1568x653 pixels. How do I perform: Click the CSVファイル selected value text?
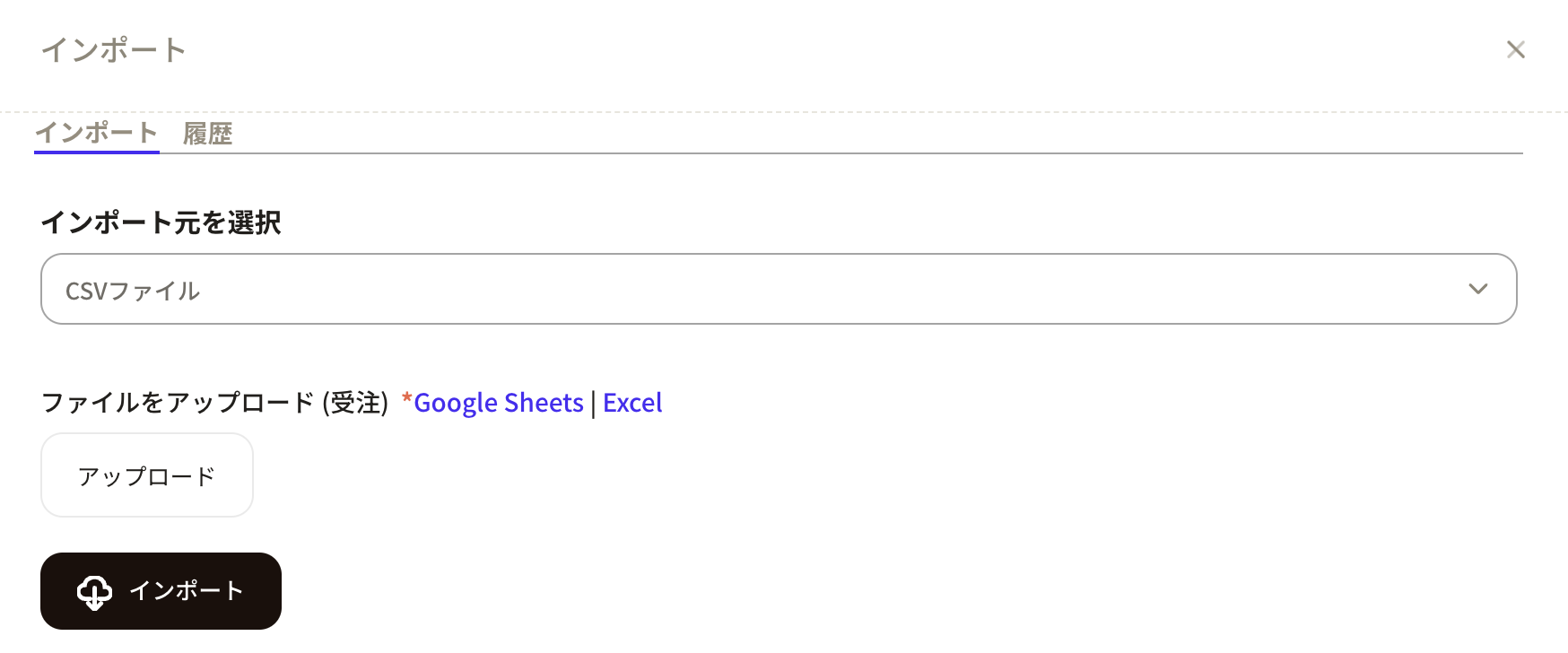click(133, 291)
